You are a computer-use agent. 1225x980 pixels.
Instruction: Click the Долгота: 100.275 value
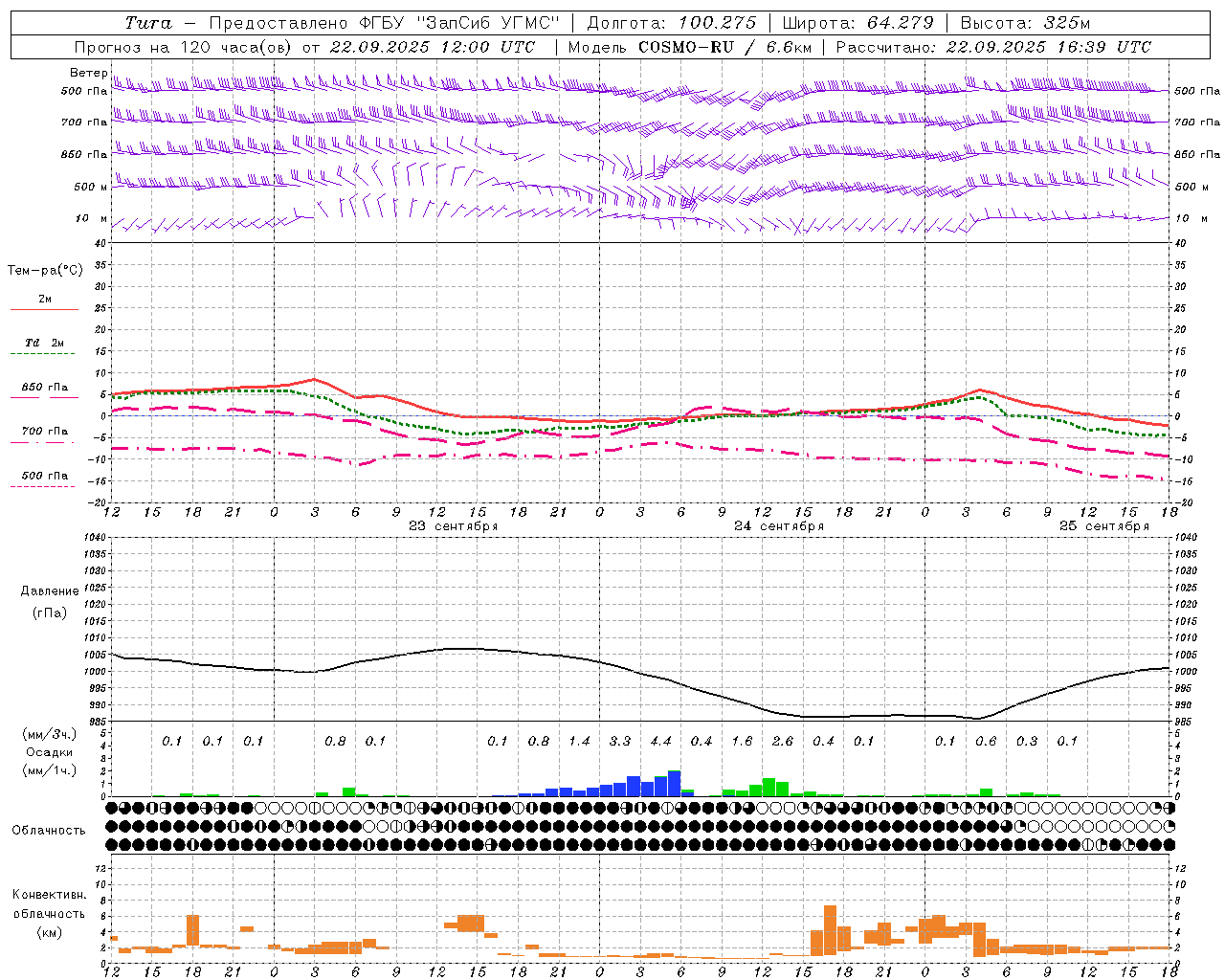pos(671,23)
